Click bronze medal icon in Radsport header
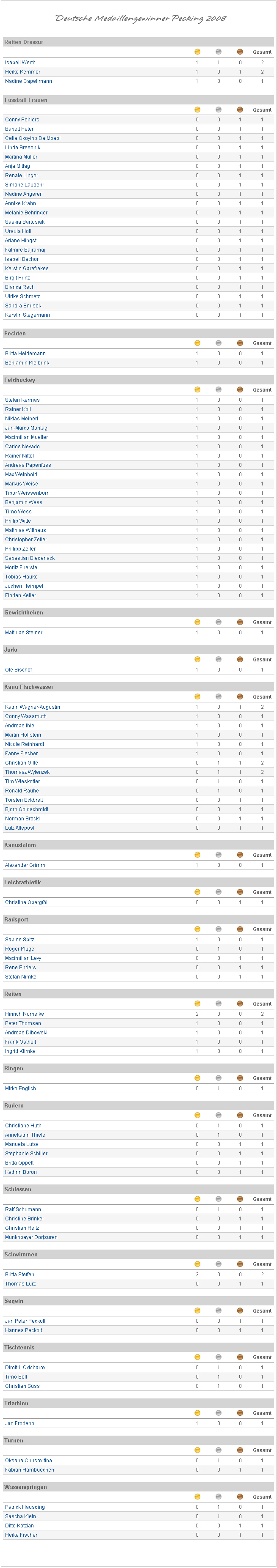The width and height of the screenshot is (277, 1568). point(240,929)
